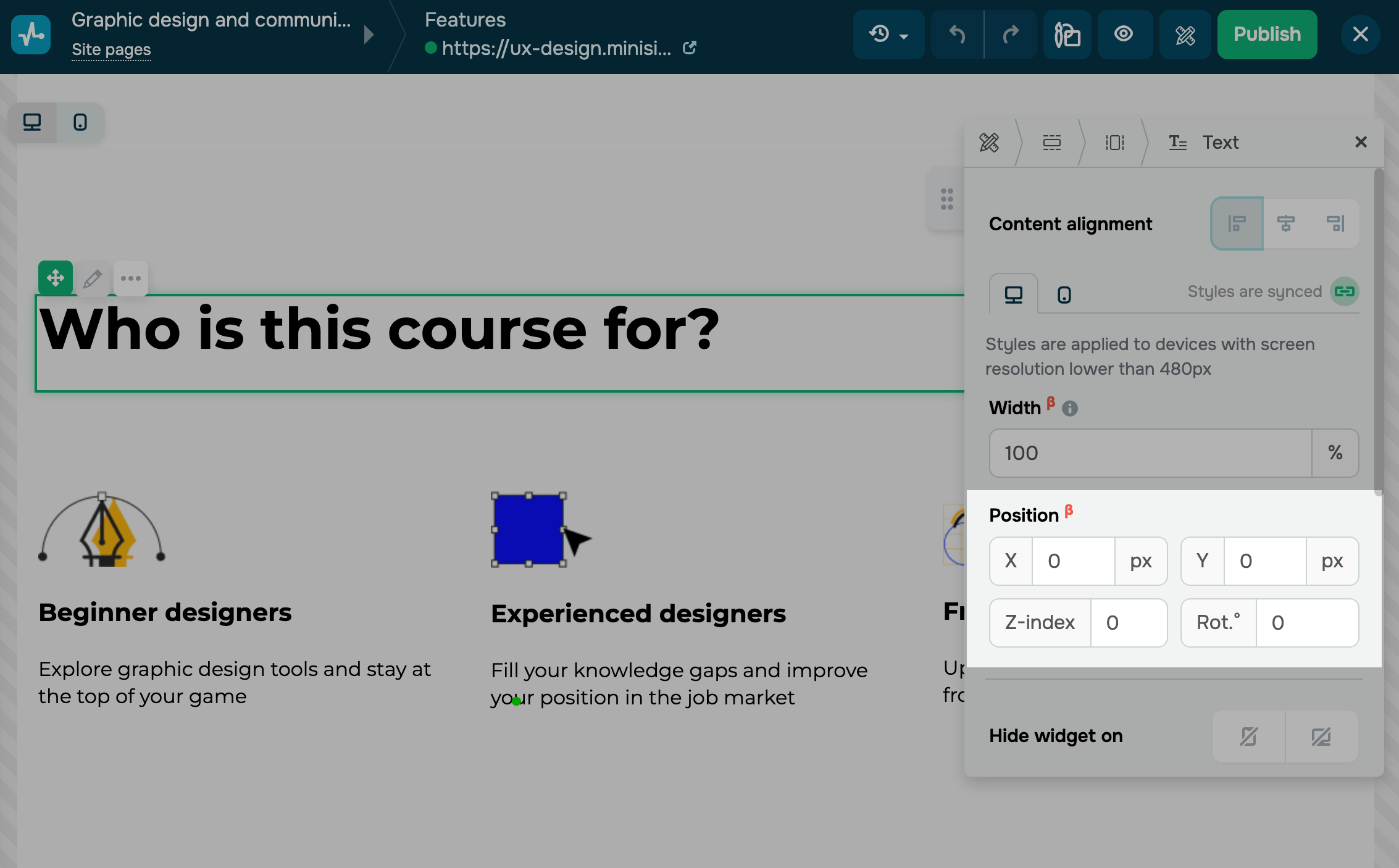Screen dimensions: 1399x868
Task: Align content to the right
Action: (x=1335, y=223)
